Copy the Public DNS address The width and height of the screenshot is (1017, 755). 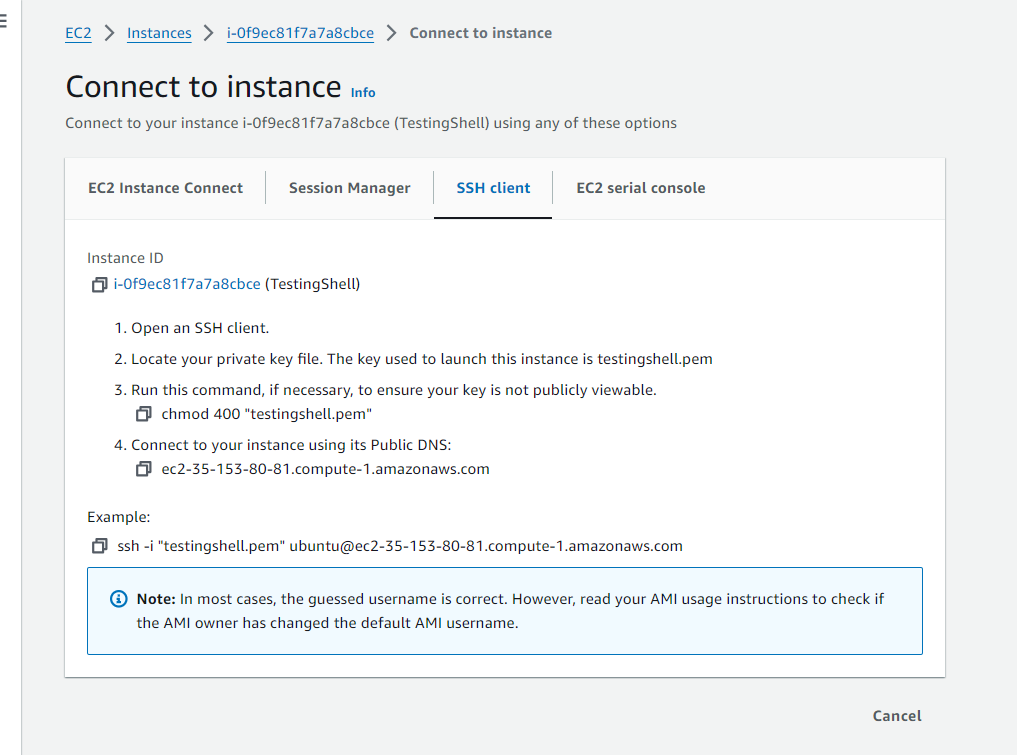point(144,469)
